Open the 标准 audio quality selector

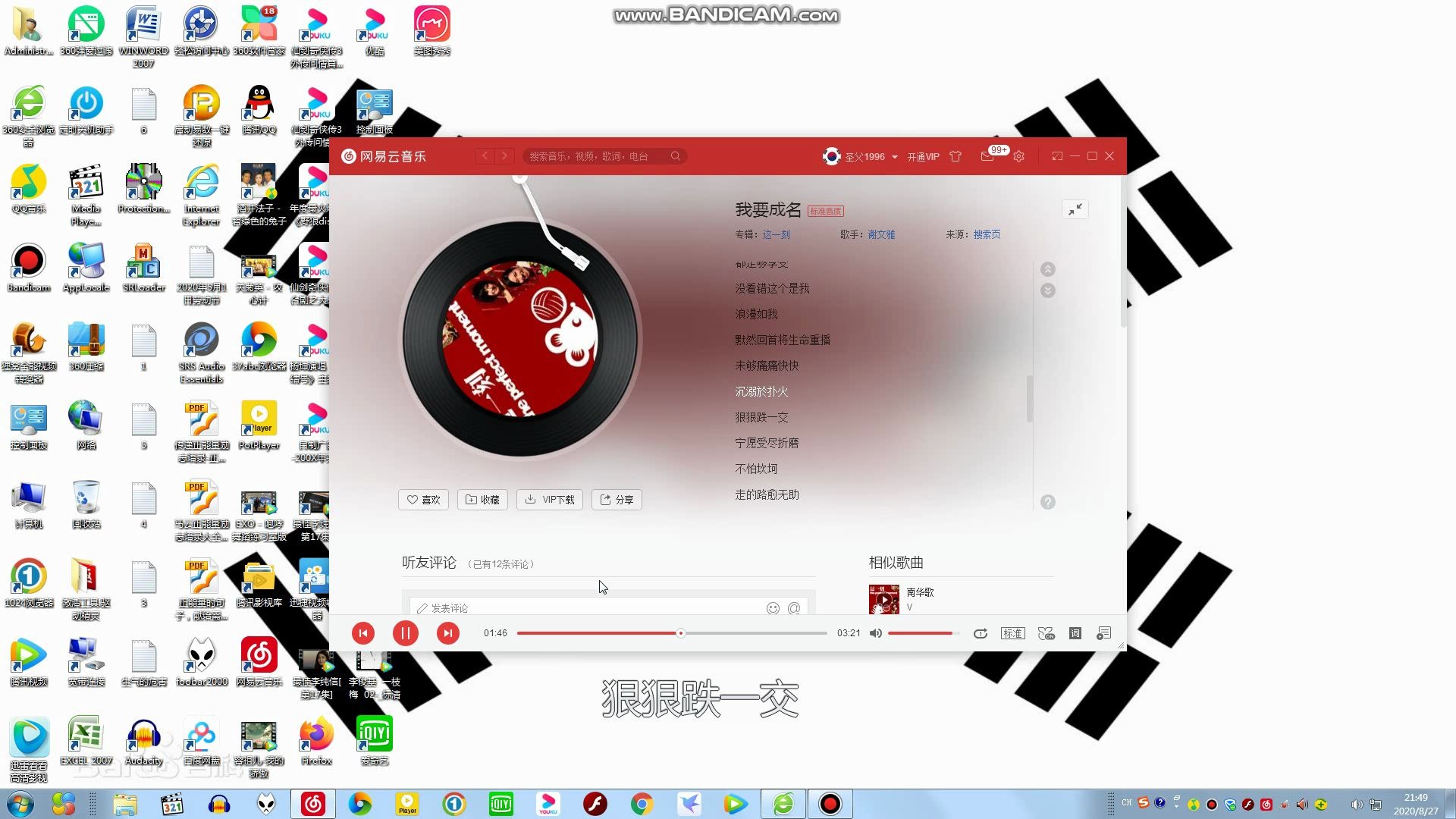[x=1013, y=633]
